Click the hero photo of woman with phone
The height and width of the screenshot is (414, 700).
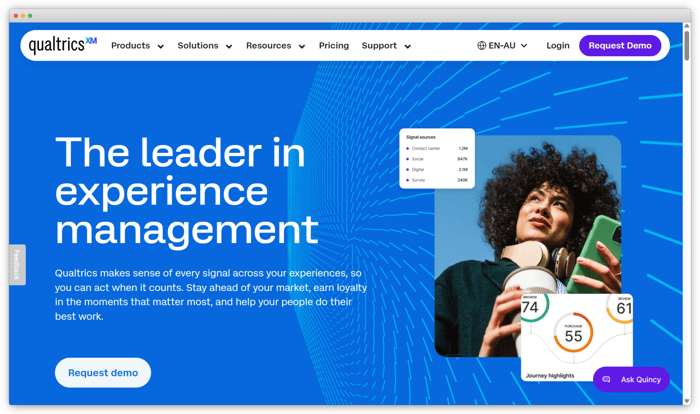(528, 246)
